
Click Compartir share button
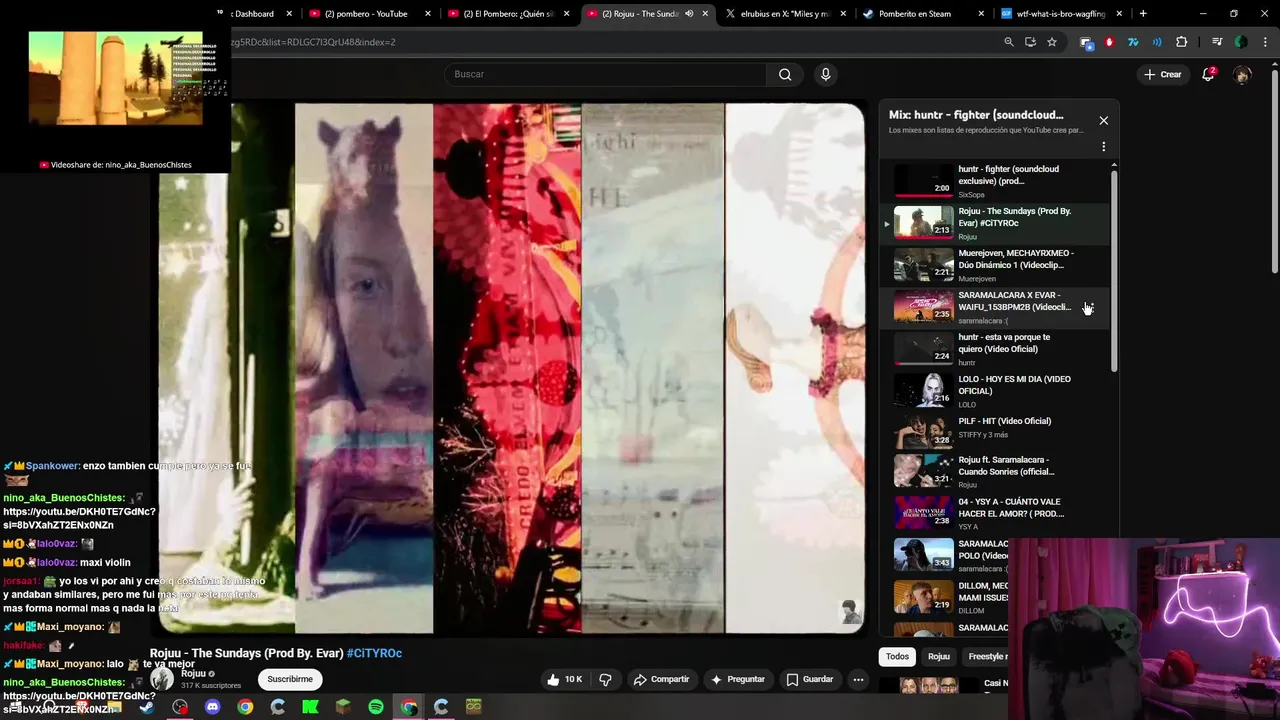[661, 679]
